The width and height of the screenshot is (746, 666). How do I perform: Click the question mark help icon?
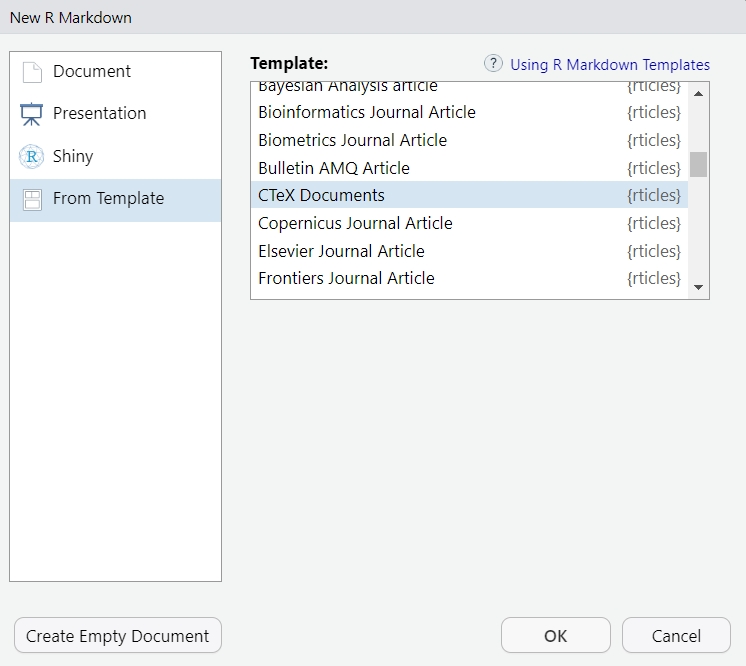[493, 63]
